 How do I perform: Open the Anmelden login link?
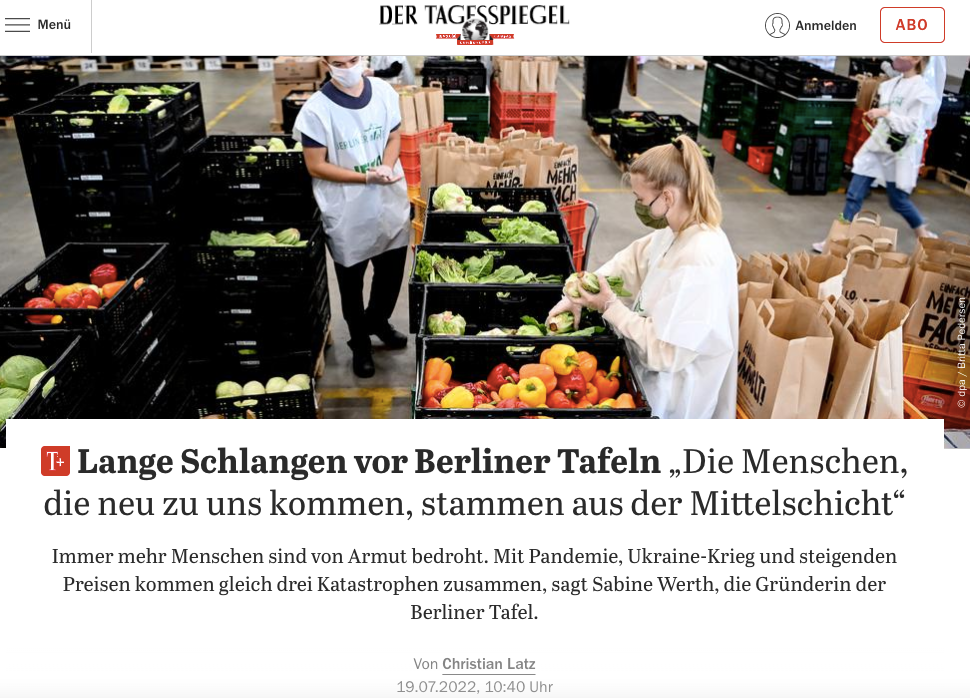coord(825,25)
